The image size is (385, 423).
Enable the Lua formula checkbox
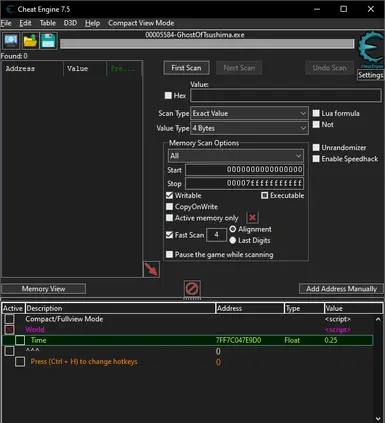pyautogui.click(x=316, y=113)
